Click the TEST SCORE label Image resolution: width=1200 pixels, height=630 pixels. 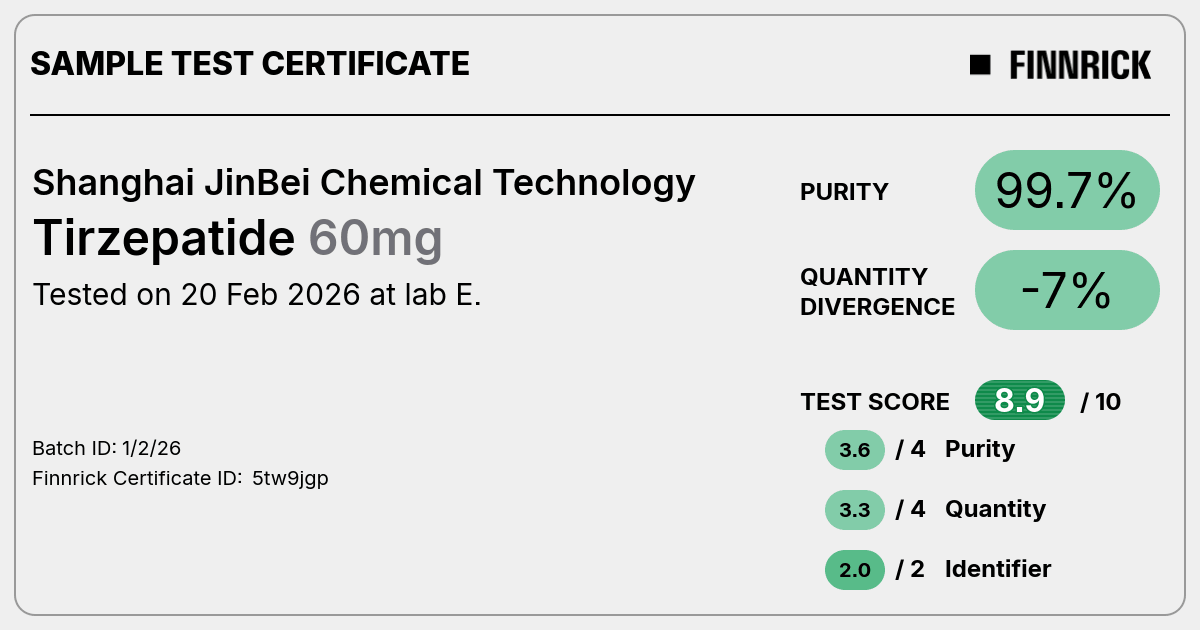pos(875,402)
